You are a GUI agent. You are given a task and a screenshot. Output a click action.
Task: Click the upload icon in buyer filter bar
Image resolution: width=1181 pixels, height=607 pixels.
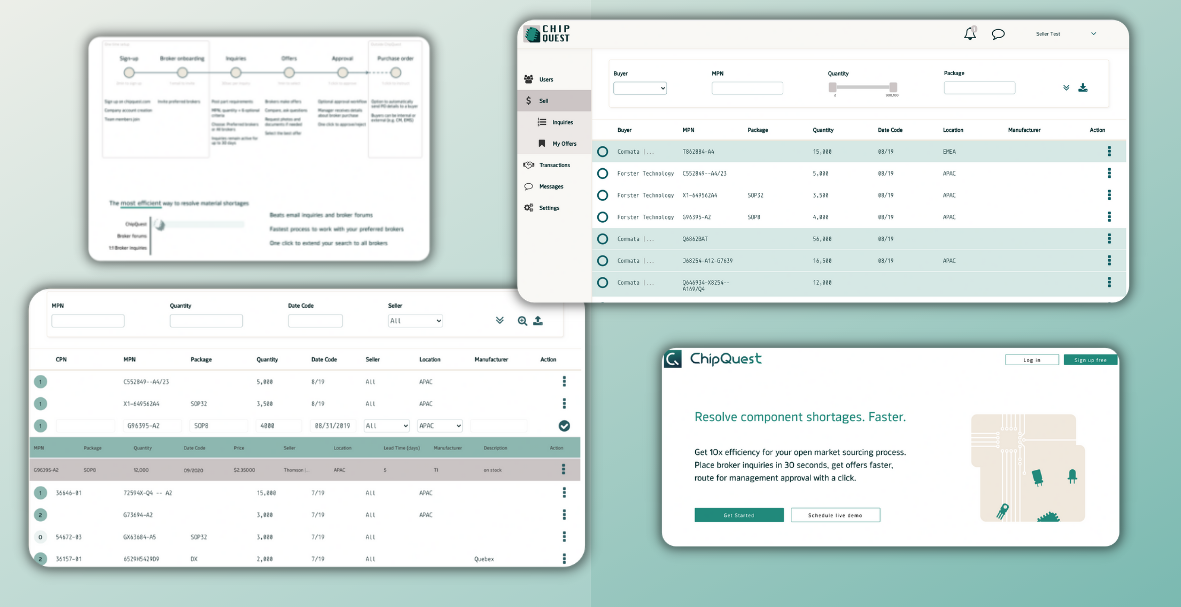click(538, 321)
